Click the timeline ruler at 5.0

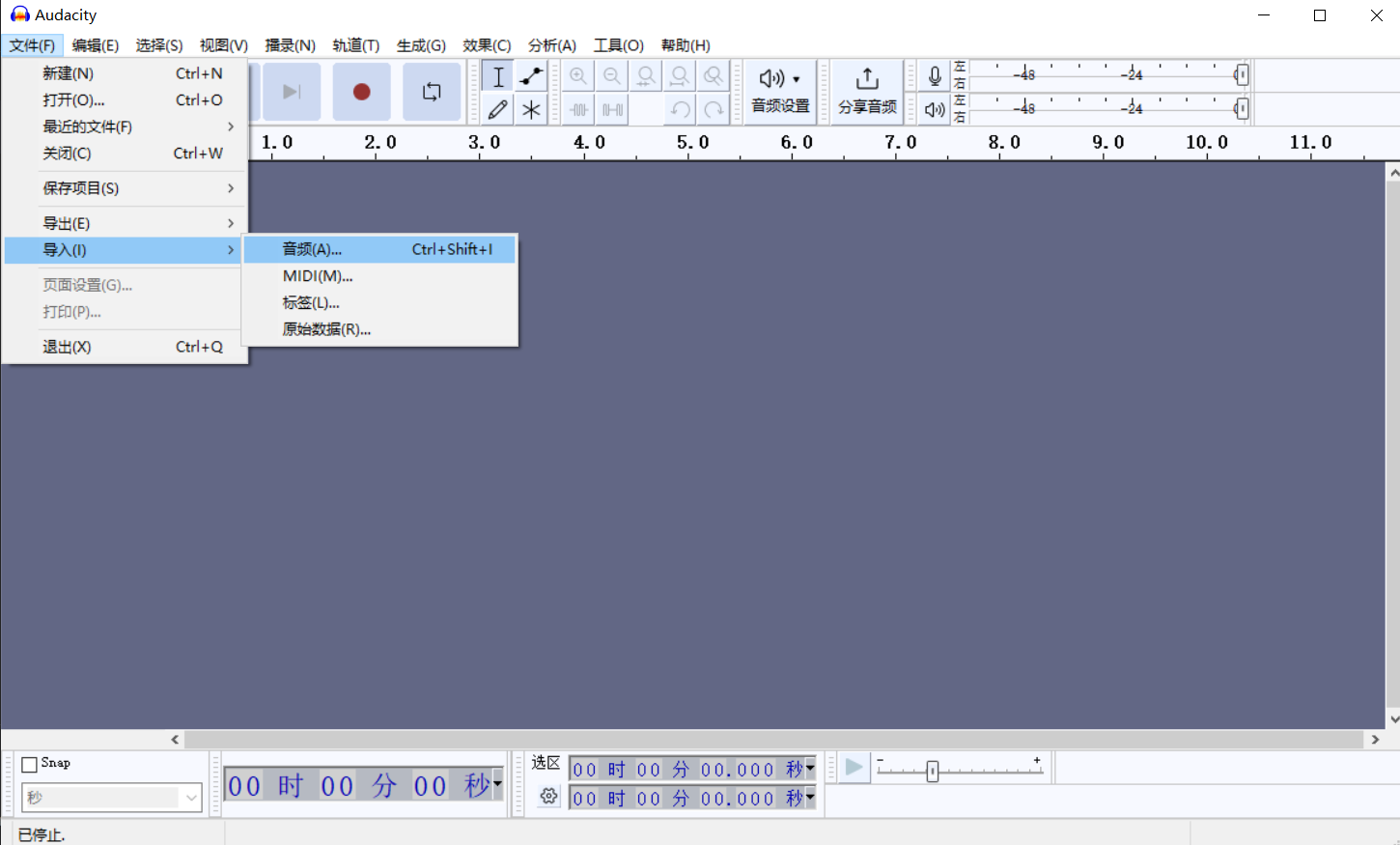[692, 143]
